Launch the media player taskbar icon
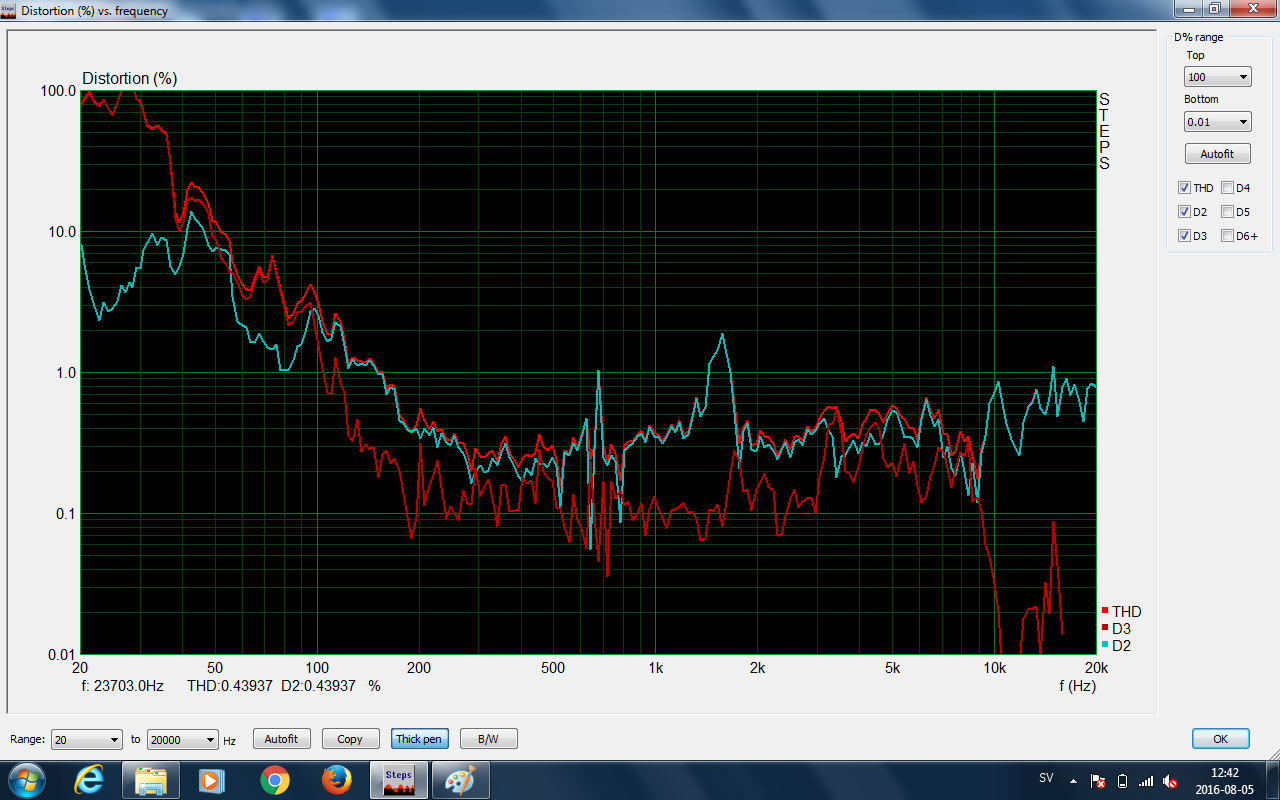The image size is (1280, 800). click(212, 780)
